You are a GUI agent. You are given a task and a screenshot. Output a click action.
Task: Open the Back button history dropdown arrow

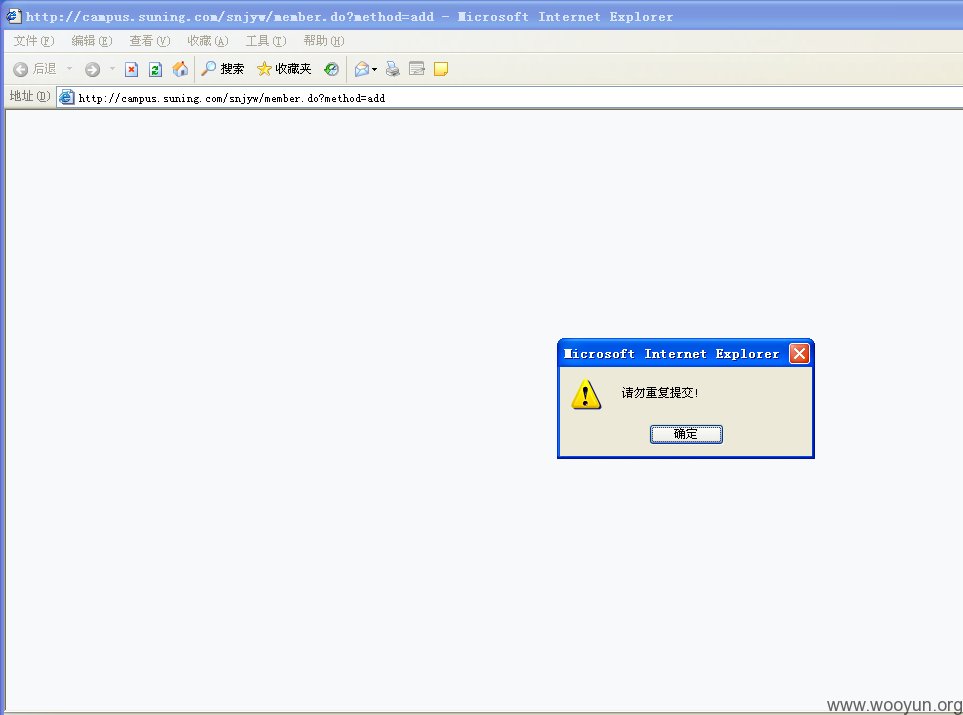click(69, 69)
